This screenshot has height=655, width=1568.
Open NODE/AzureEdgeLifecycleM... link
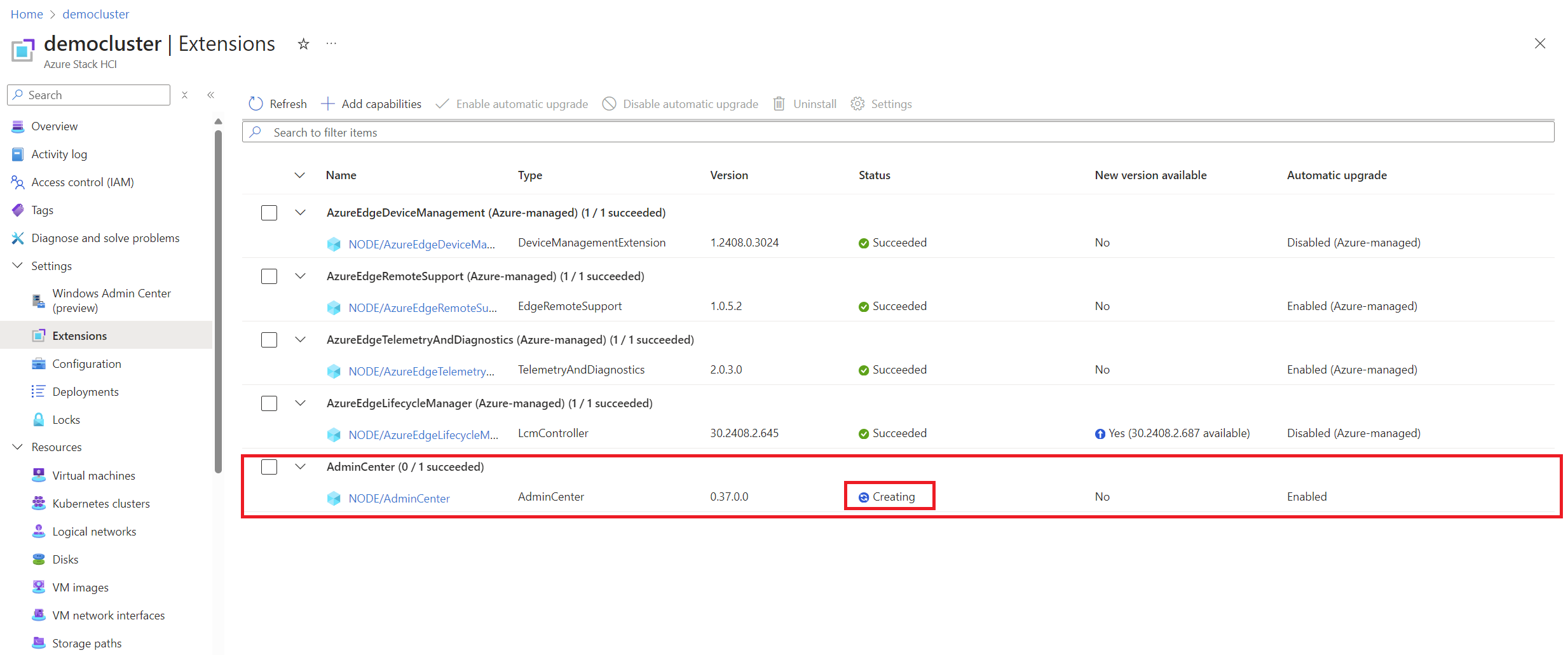(x=423, y=435)
